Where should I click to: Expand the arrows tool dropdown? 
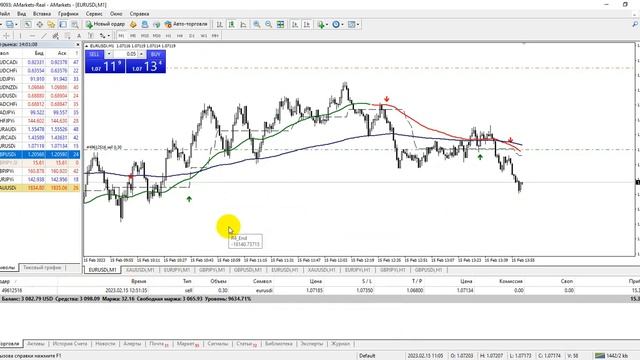pyautogui.click(x=108, y=36)
